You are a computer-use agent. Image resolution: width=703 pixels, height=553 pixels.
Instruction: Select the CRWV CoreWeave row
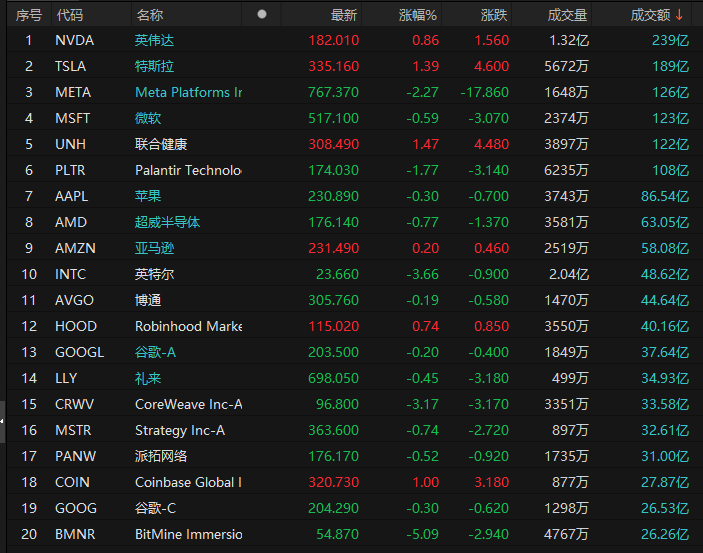(x=355, y=405)
